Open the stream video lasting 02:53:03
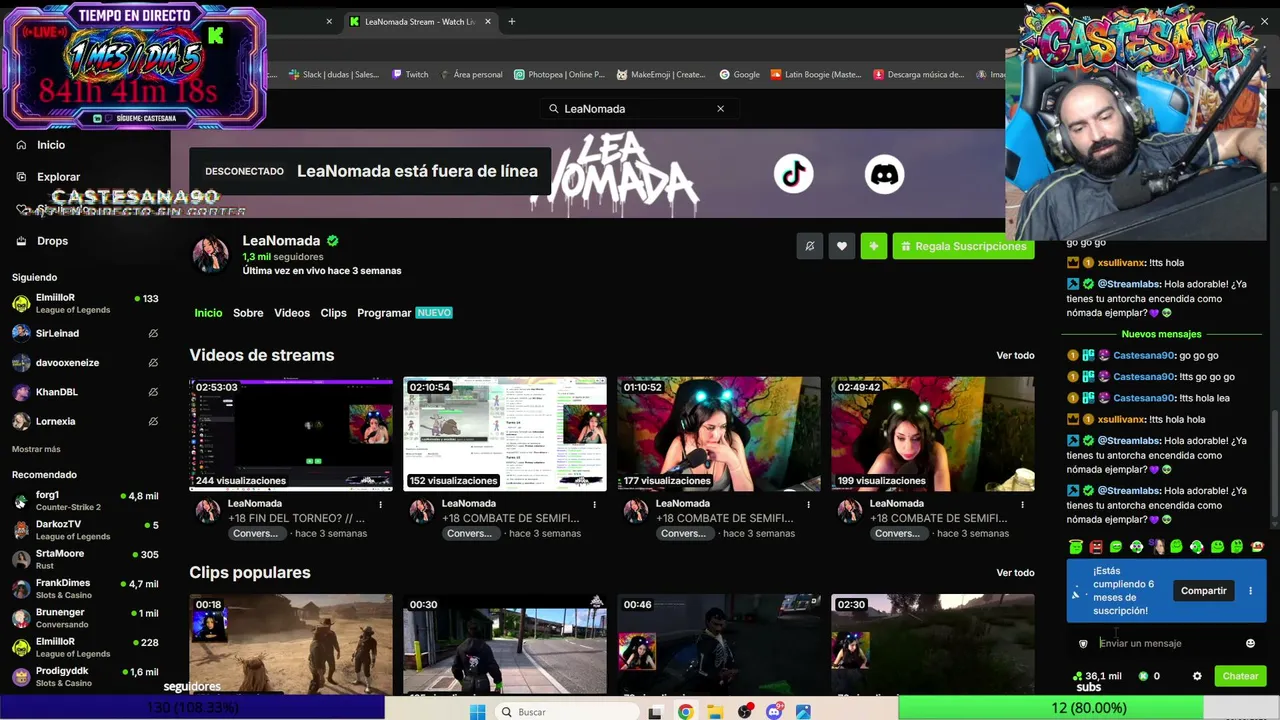The image size is (1280, 720). pos(291,434)
